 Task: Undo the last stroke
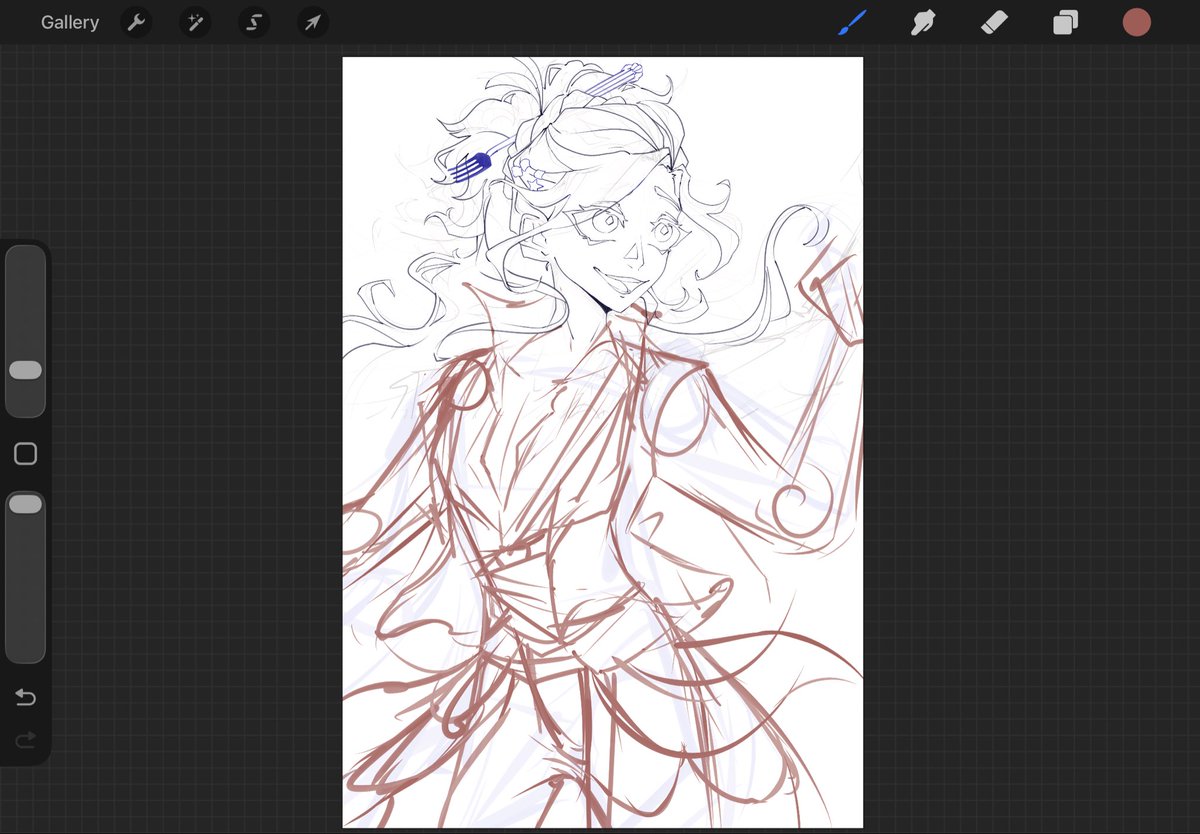pyautogui.click(x=26, y=697)
